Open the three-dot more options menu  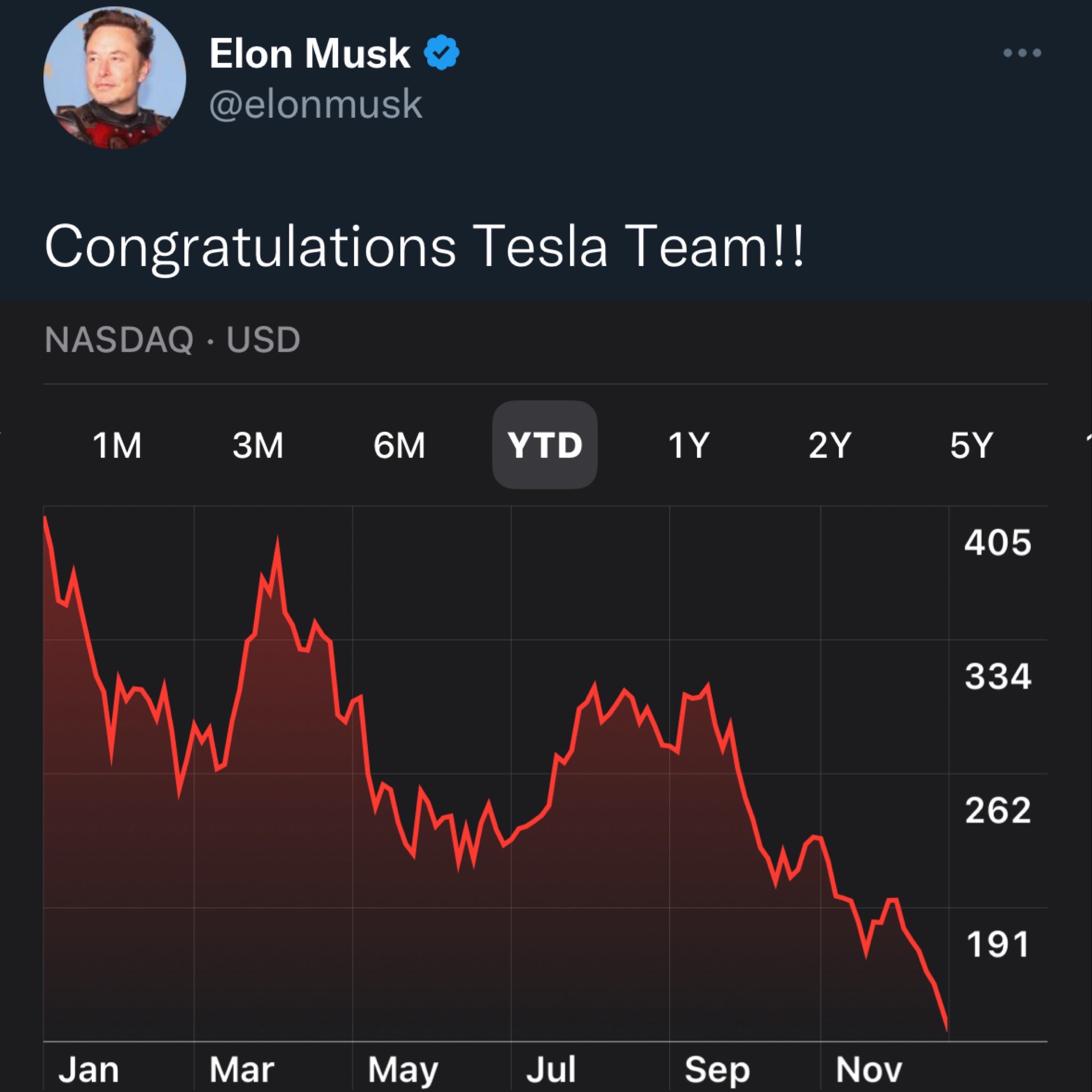pos(1022,53)
